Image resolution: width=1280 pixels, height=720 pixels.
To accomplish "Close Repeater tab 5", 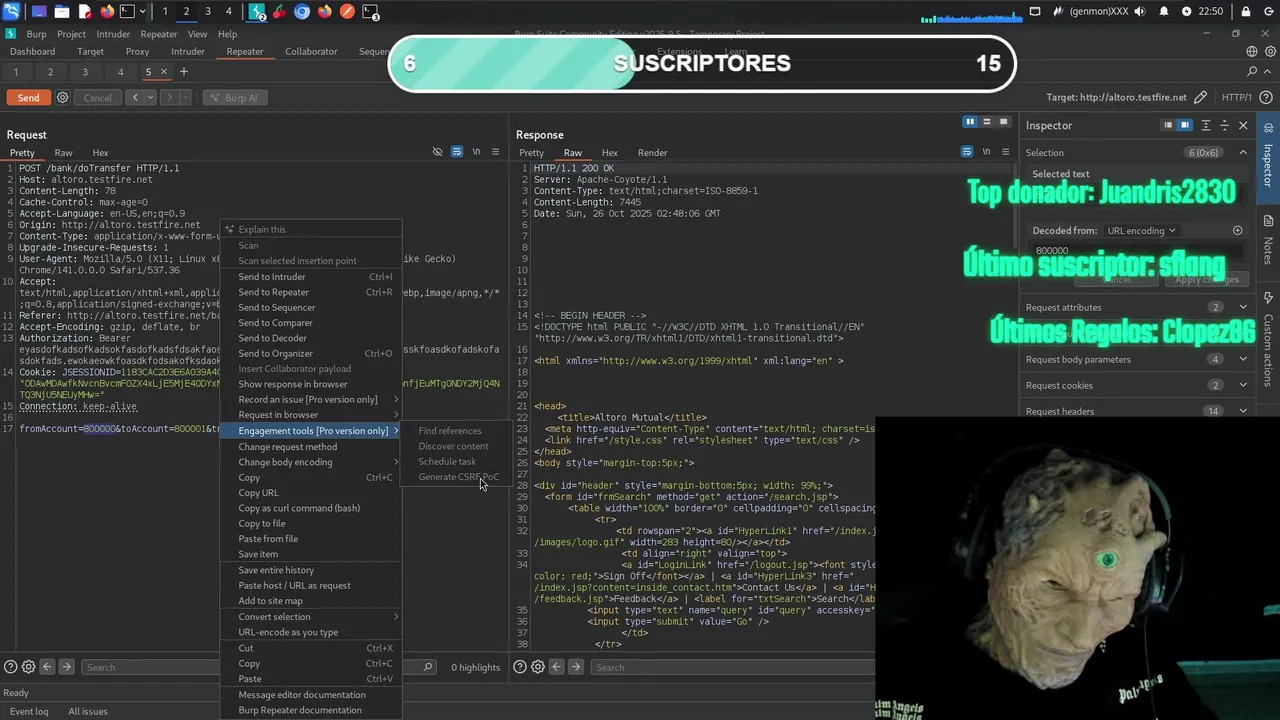I will point(164,72).
